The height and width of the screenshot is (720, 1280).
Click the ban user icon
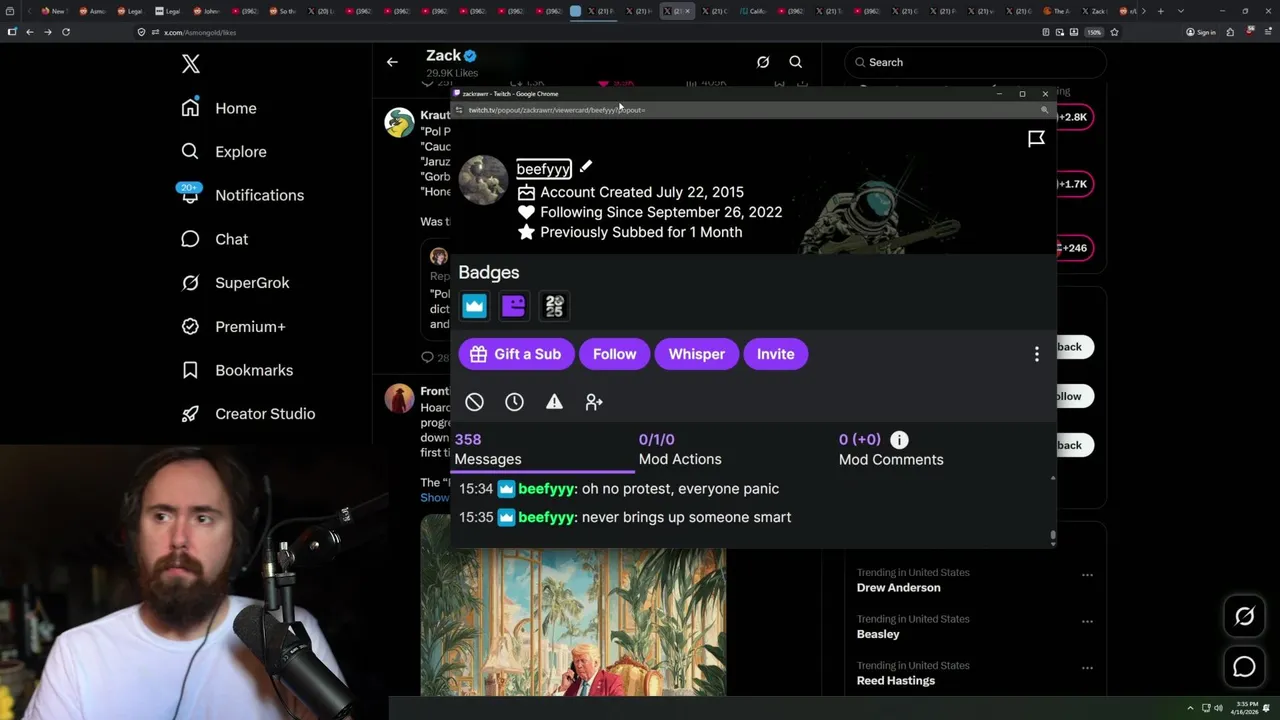(475, 402)
